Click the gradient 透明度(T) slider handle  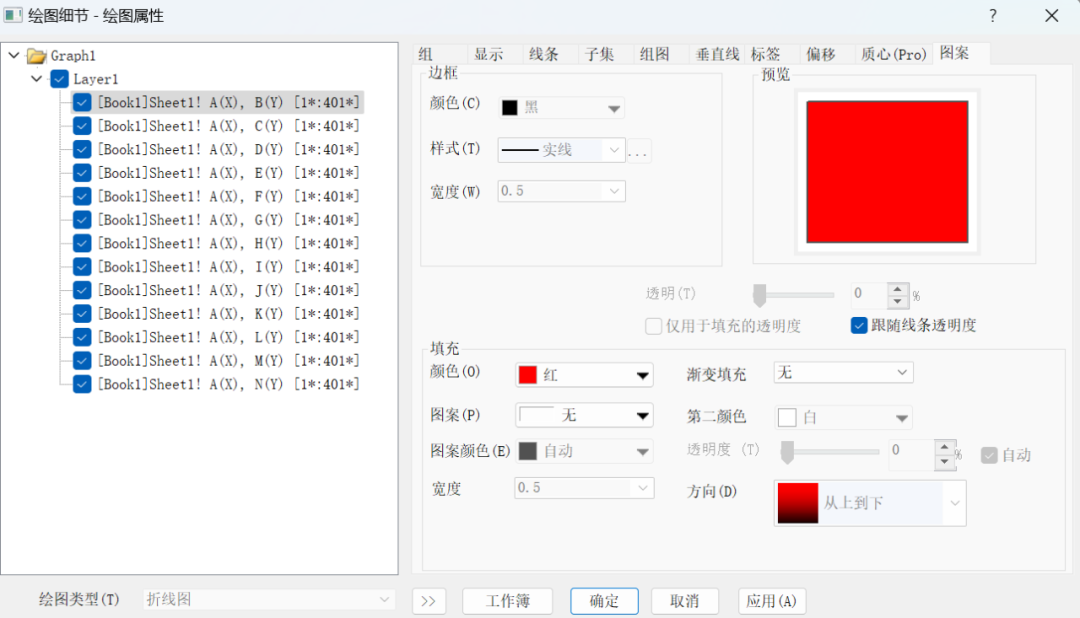tap(787, 452)
